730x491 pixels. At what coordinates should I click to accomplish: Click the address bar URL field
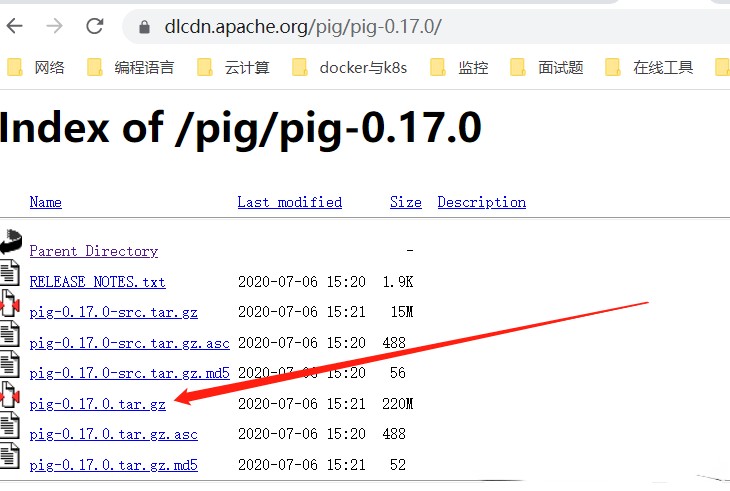[x=400, y=27]
